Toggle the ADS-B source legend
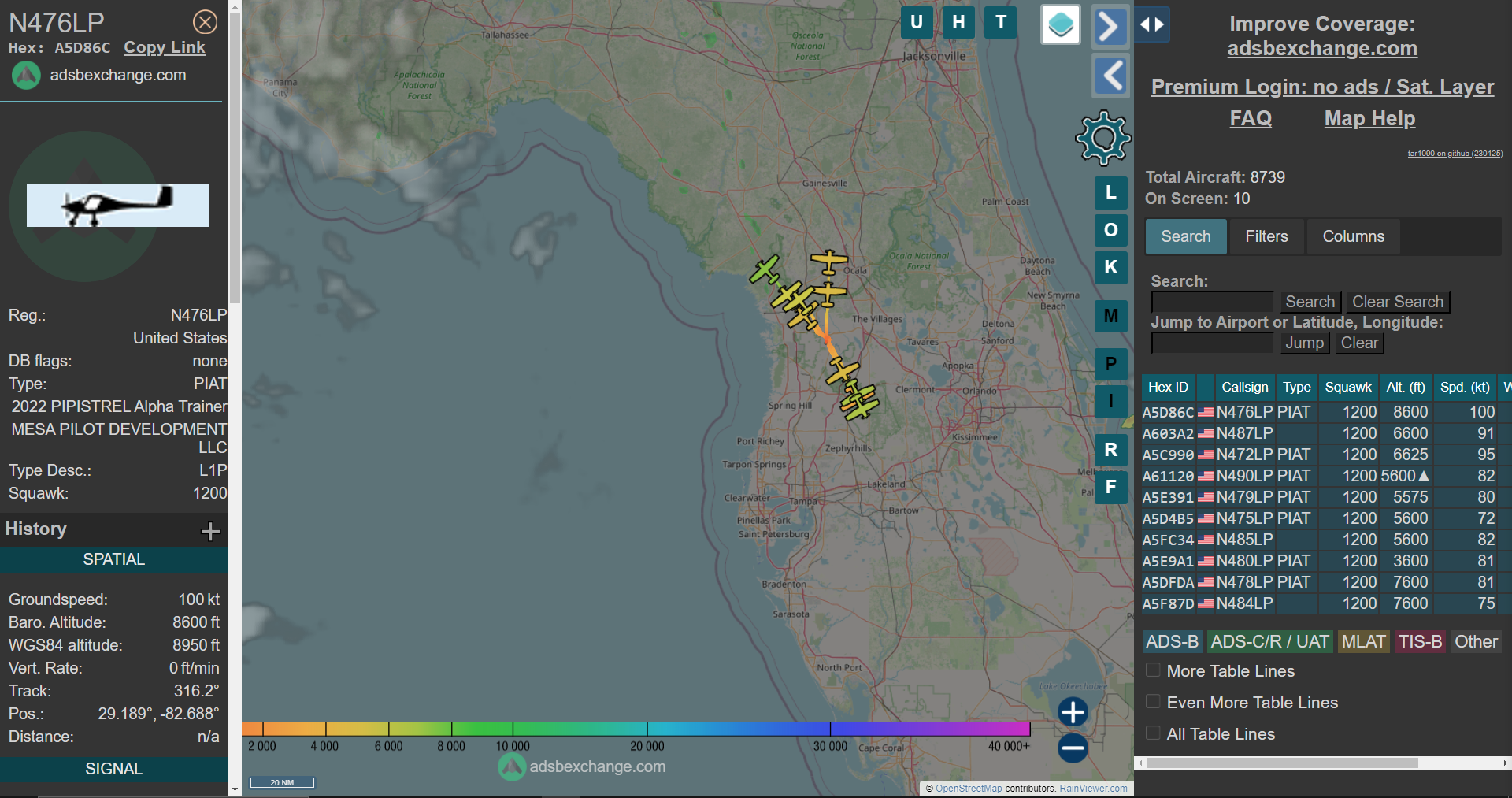Image resolution: width=1512 pixels, height=798 pixels. 1172,642
